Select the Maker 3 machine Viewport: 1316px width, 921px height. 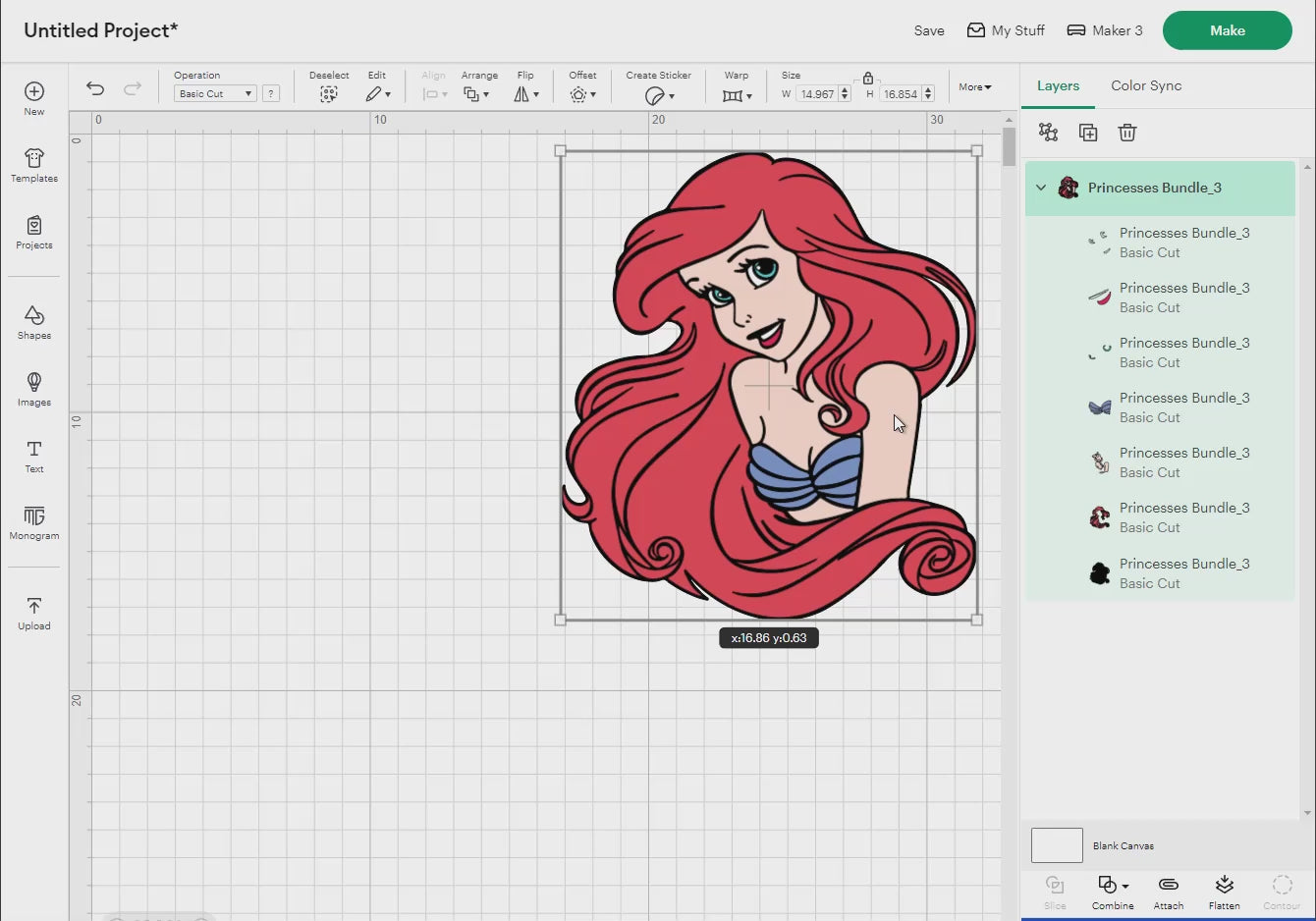pos(1105,30)
